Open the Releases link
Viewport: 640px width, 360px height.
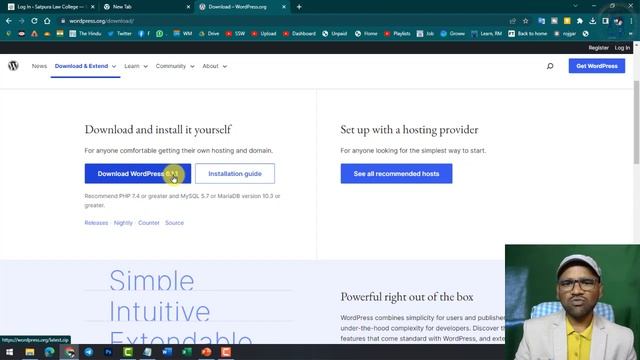pos(96,223)
